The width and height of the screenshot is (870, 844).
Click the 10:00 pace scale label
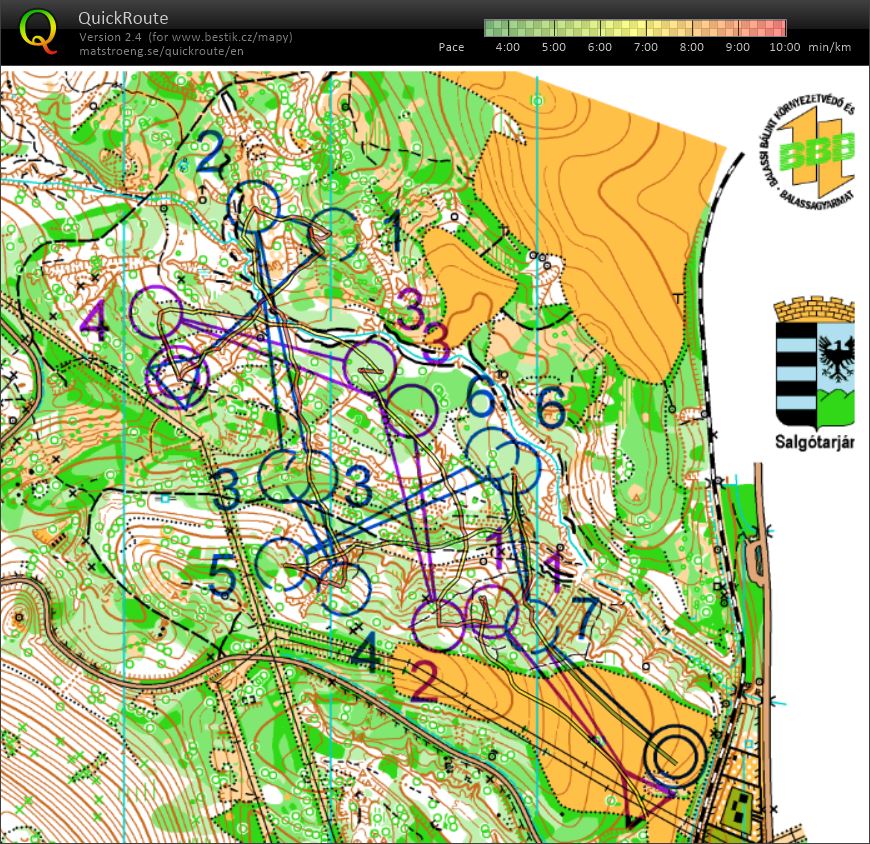784,47
